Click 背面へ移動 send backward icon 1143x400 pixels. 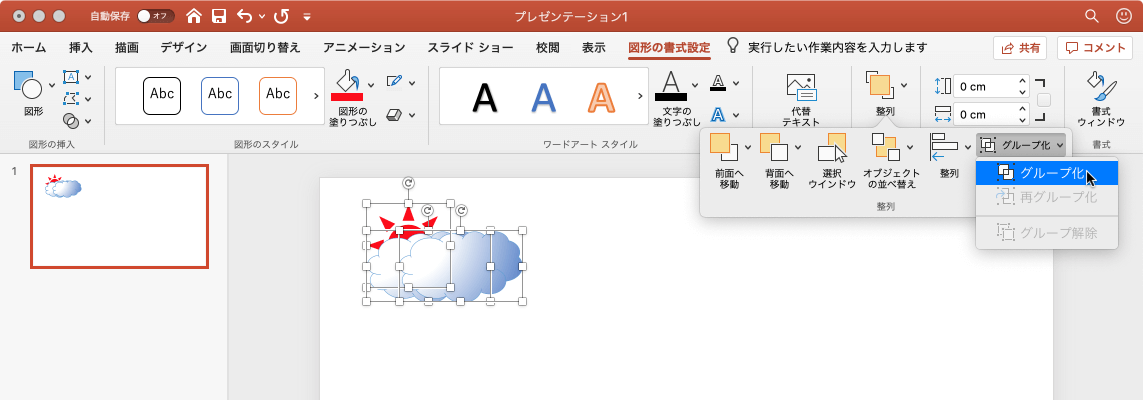tap(774, 146)
